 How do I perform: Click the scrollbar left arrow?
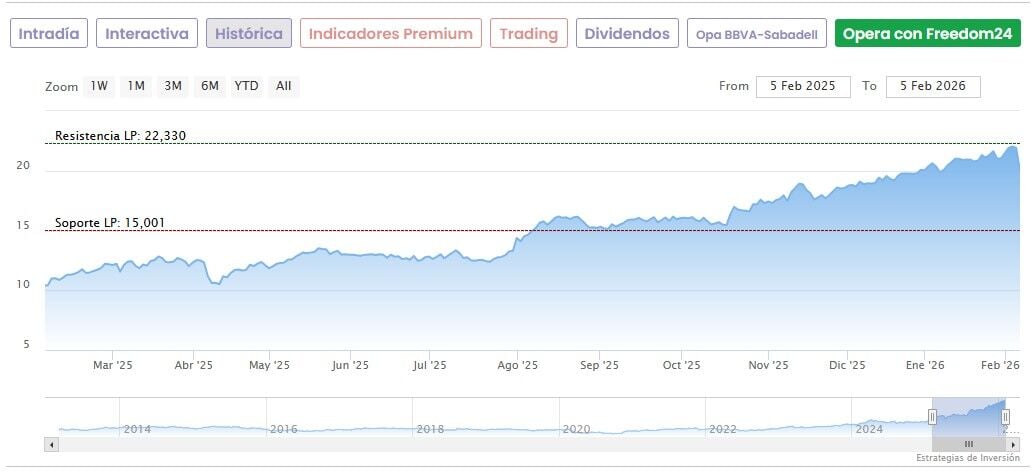tap(51, 443)
